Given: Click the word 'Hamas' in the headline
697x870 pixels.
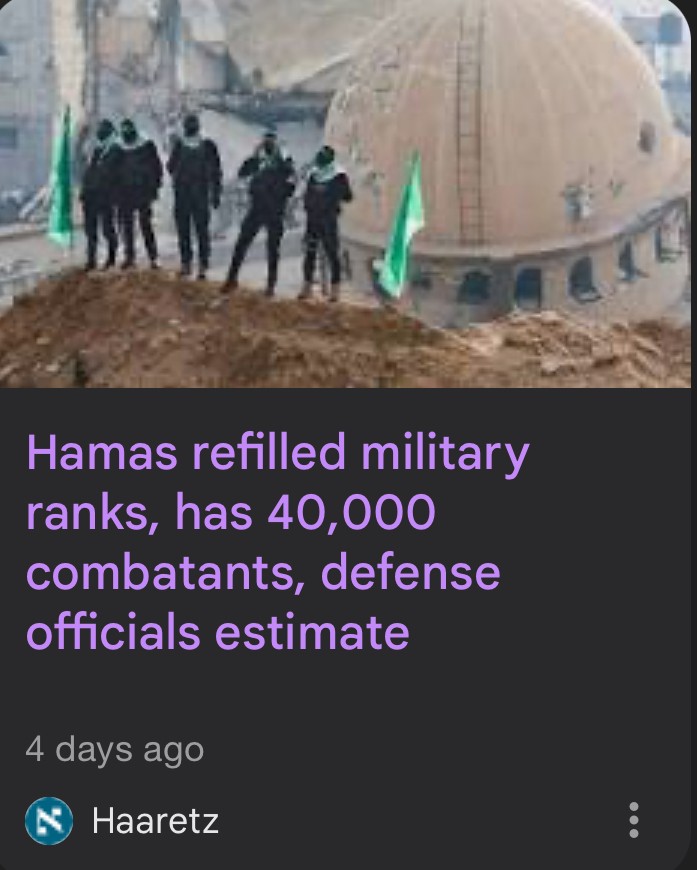Looking at the screenshot, I should click(102, 452).
